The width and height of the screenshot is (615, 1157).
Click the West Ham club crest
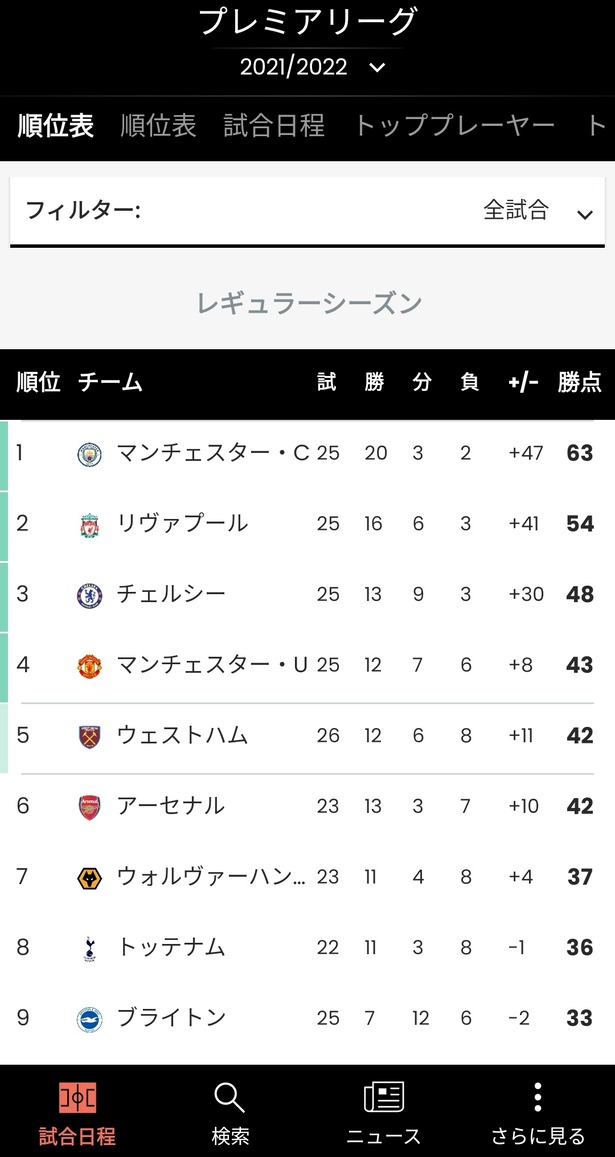click(90, 736)
